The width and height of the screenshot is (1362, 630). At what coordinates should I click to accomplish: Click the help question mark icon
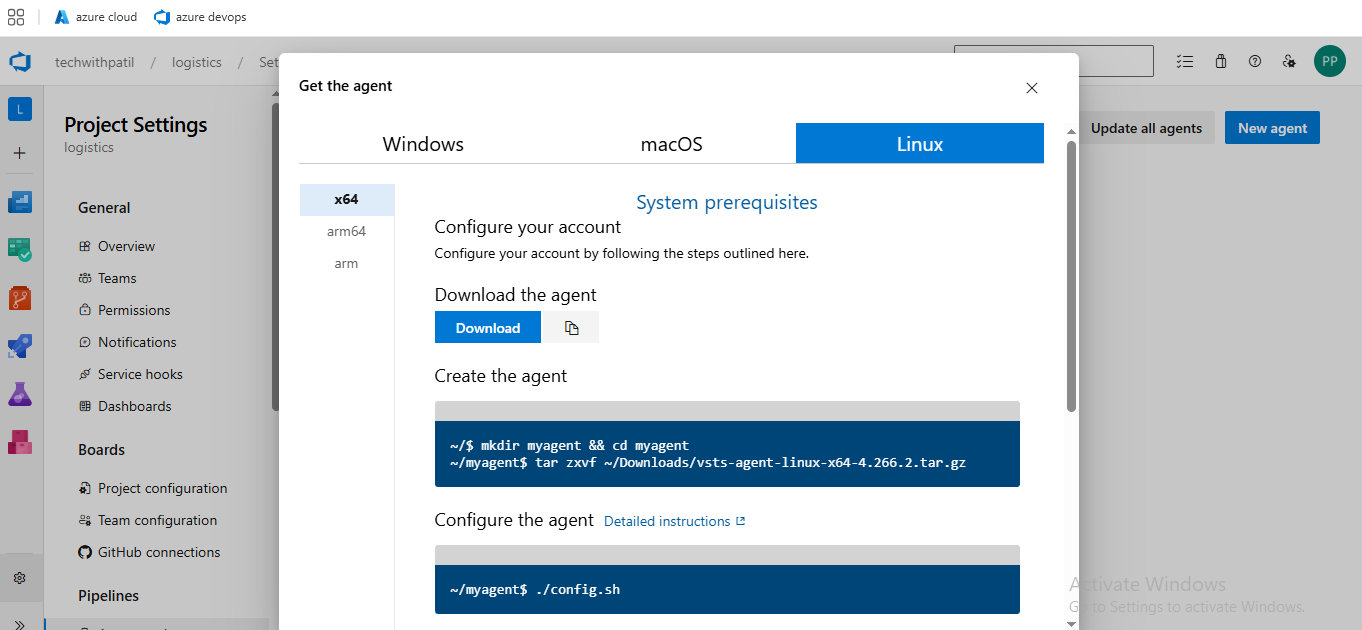click(x=1255, y=61)
